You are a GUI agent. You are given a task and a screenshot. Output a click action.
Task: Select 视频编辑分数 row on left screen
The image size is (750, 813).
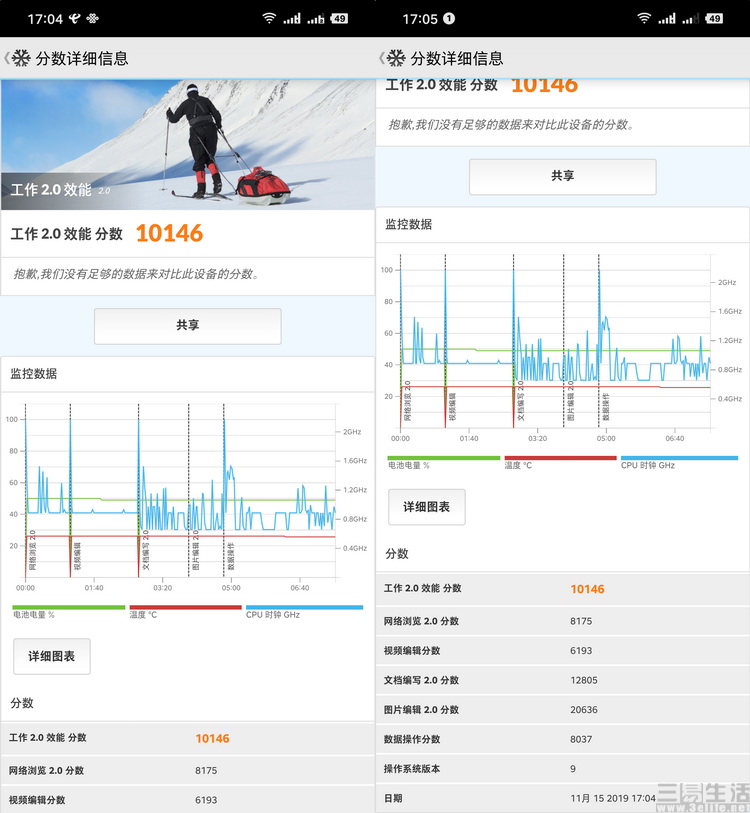pyautogui.click(x=188, y=800)
